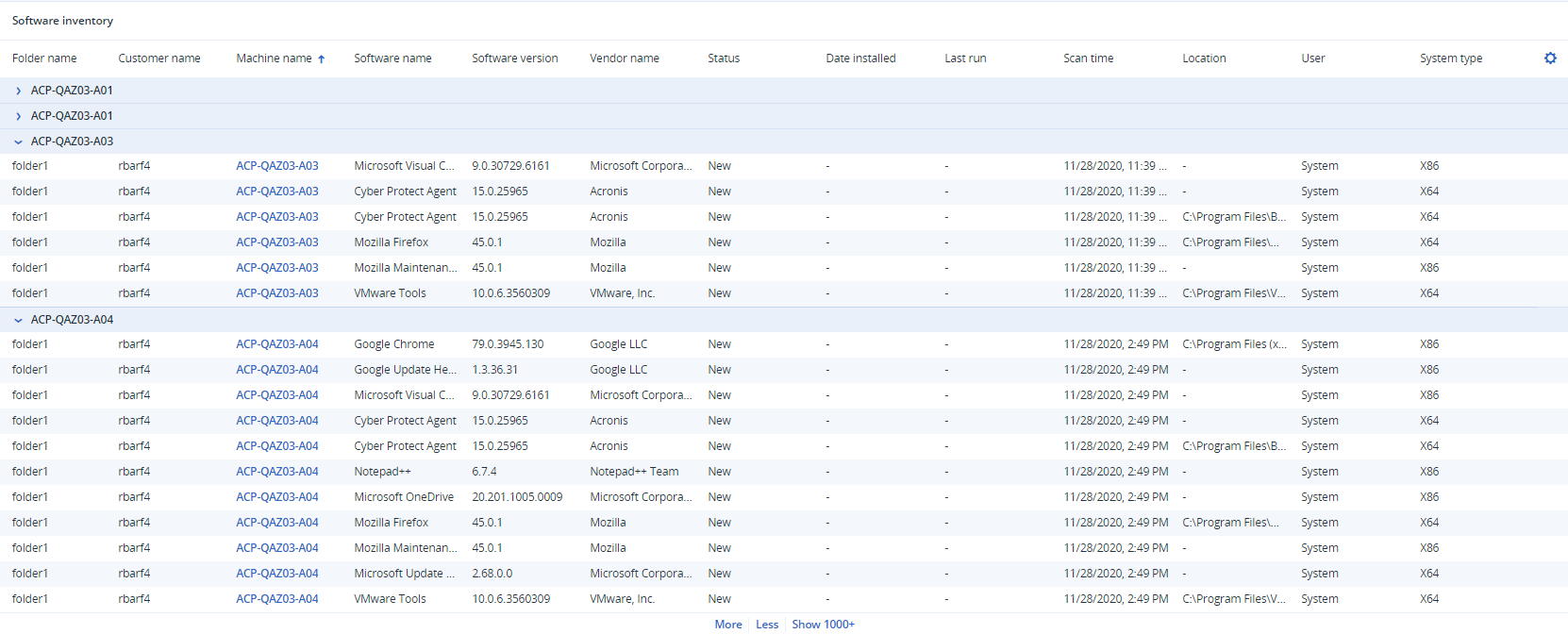Screen dimensions: 1568x634
Task: Open ACP-QAZ03-A03 link in Mozilla Firefox row
Action: pos(277,242)
